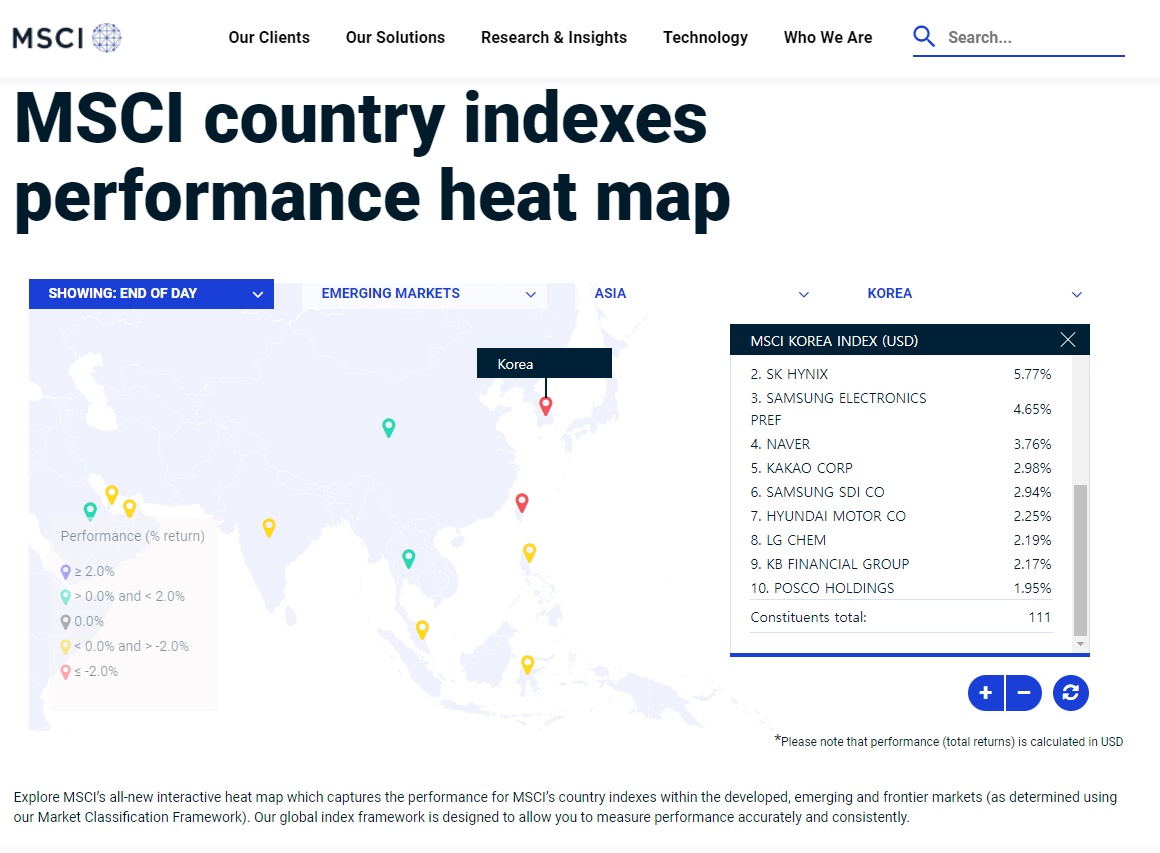Image resolution: width=1160 pixels, height=853 pixels.
Task: Open the Our Solutions menu
Action: pos(395,38)
